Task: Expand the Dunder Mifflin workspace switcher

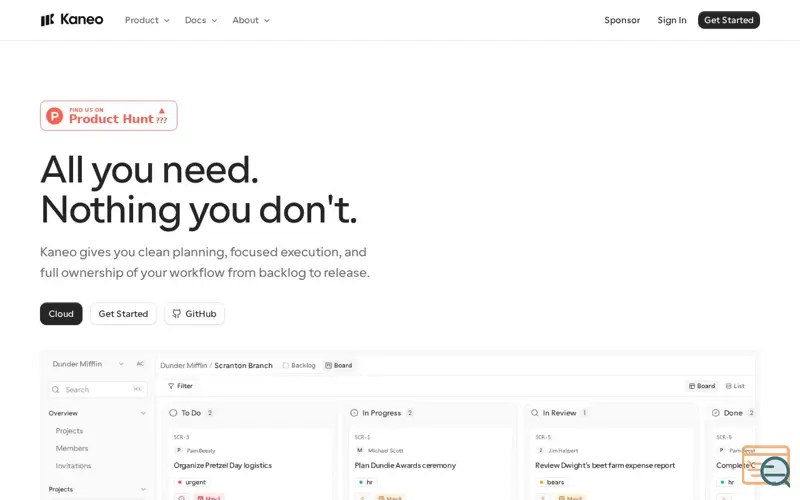Action: click(88, 364)
